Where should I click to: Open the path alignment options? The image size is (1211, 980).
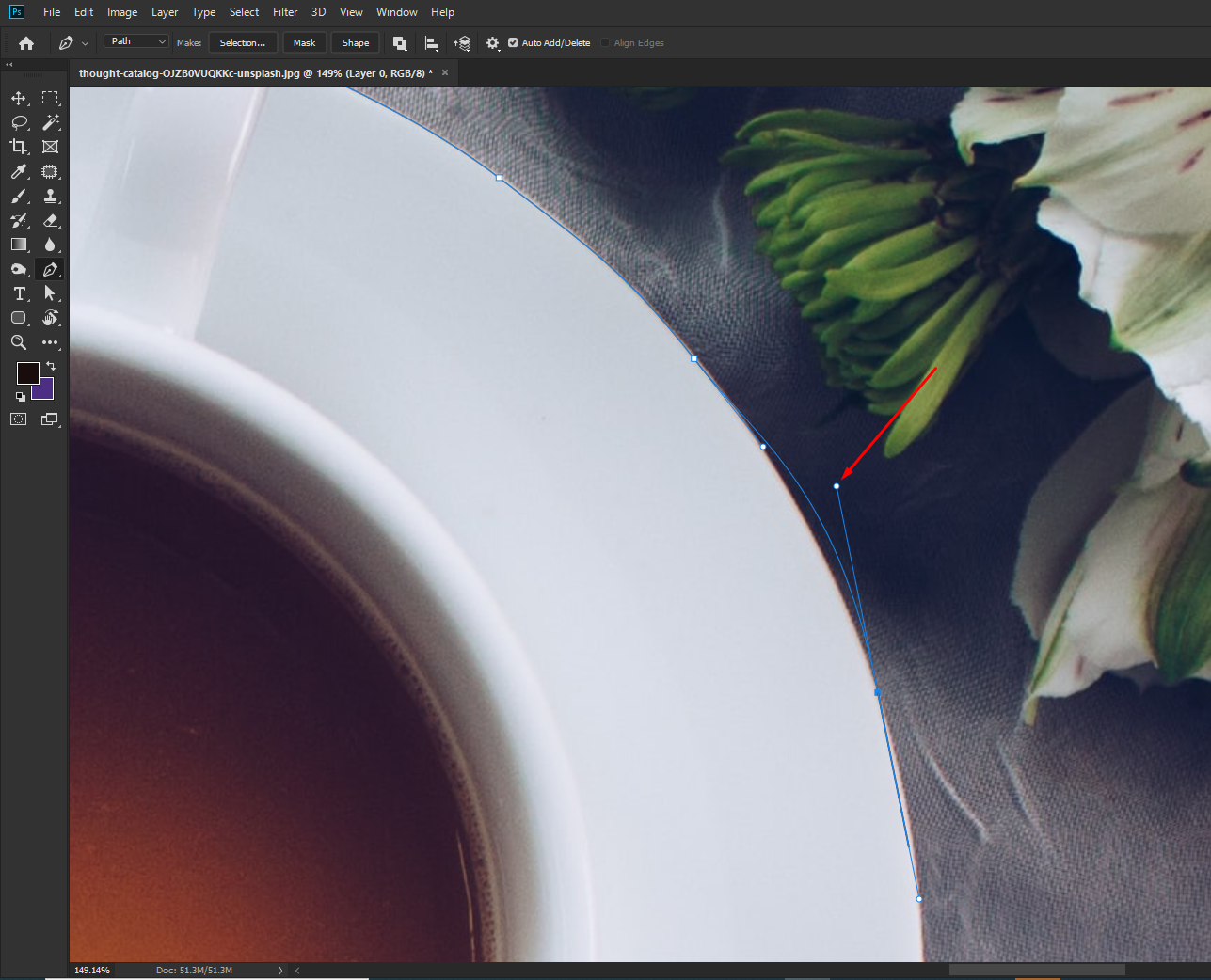click(432, 43)
